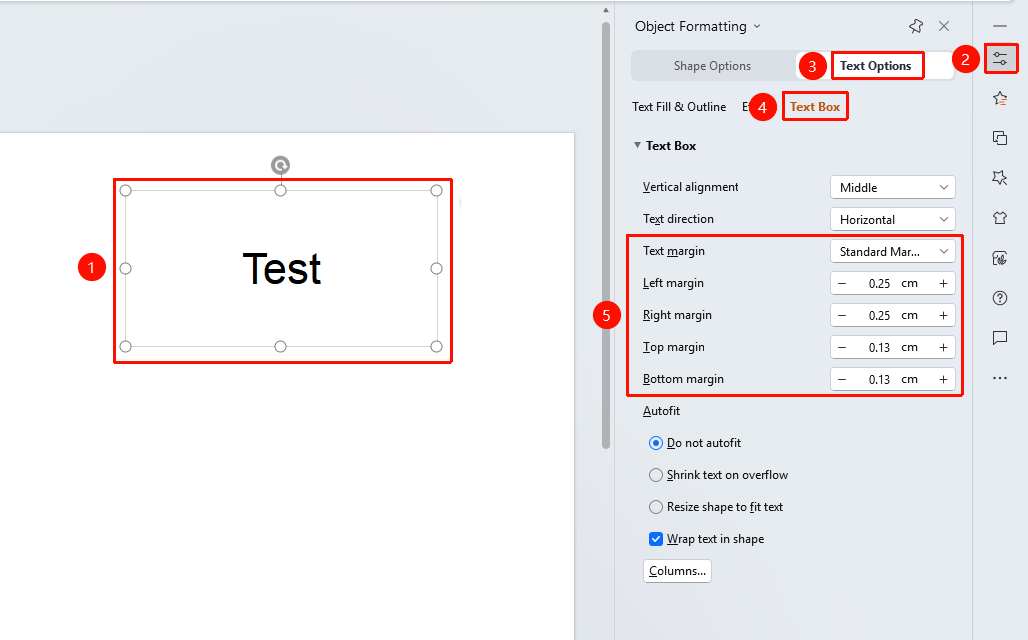This screenshot has width=1028, height=640.
Task: Increase the Top margin value
Action: [943, 348]
